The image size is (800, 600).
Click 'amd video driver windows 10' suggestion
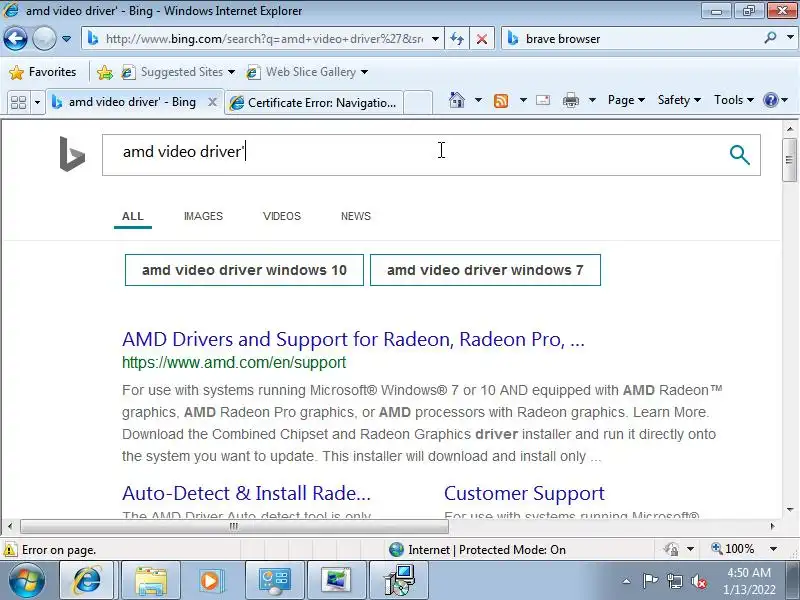pos(244,270)
